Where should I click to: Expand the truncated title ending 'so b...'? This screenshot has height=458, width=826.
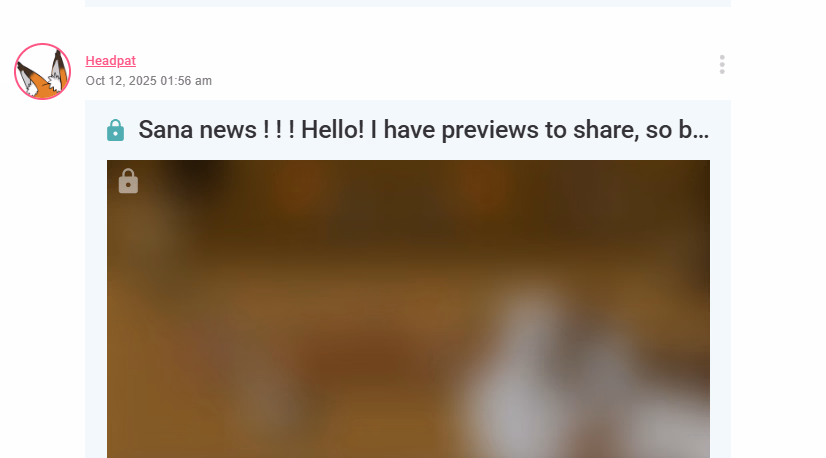pos(424,130)
